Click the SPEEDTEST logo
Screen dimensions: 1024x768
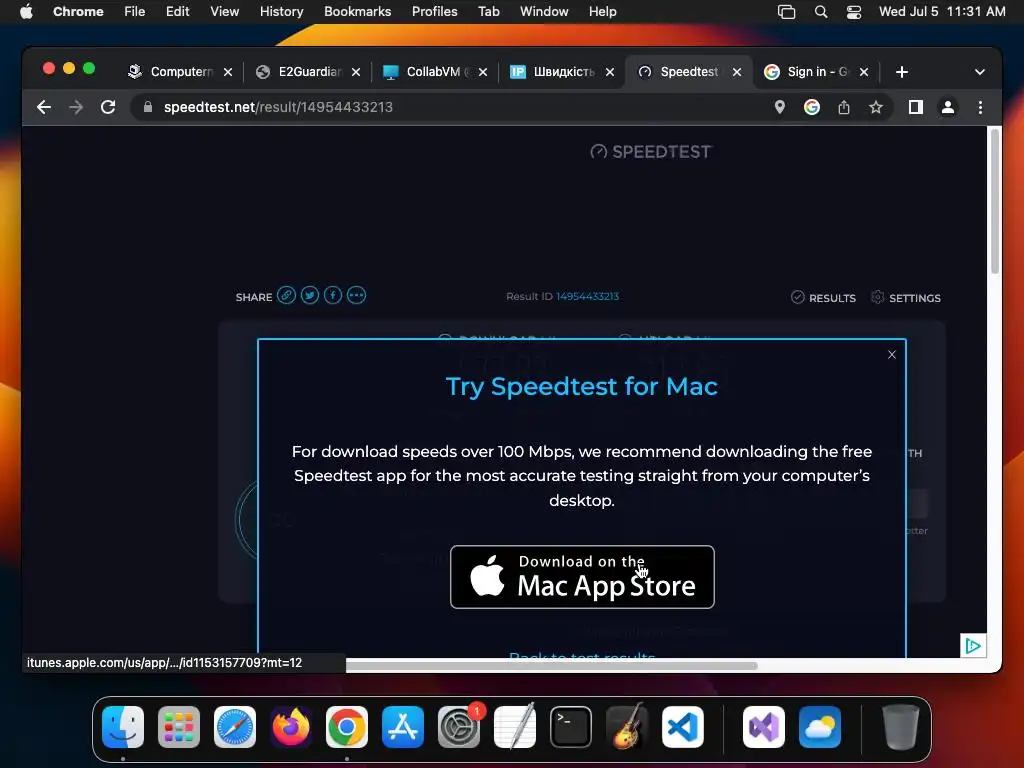point(651,152)
